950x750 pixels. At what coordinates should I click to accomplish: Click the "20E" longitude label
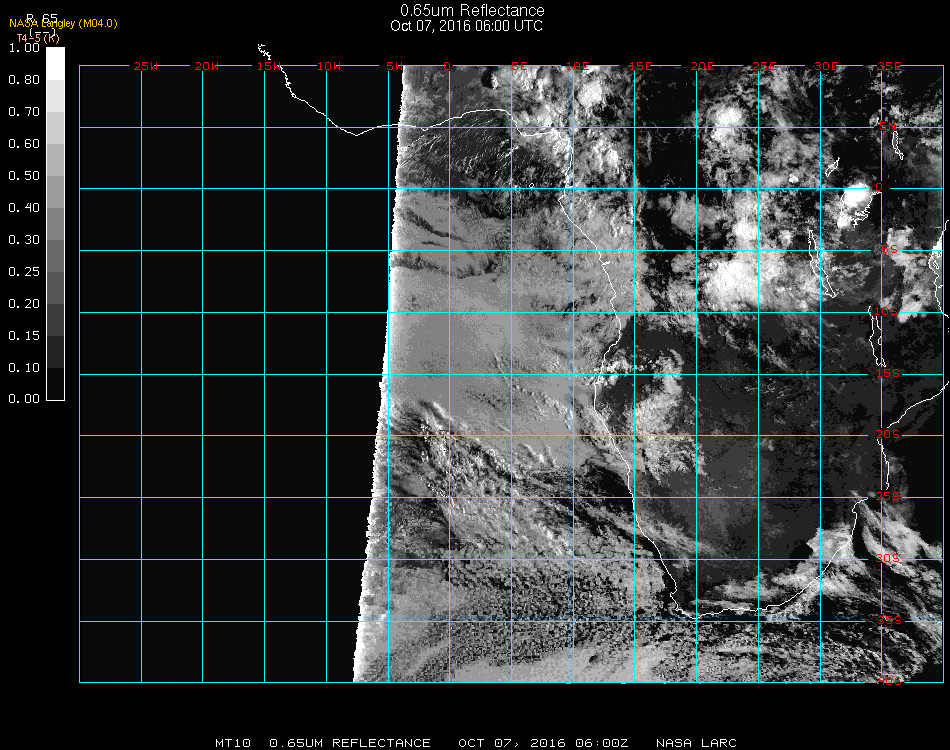click(x=702, y=66)
